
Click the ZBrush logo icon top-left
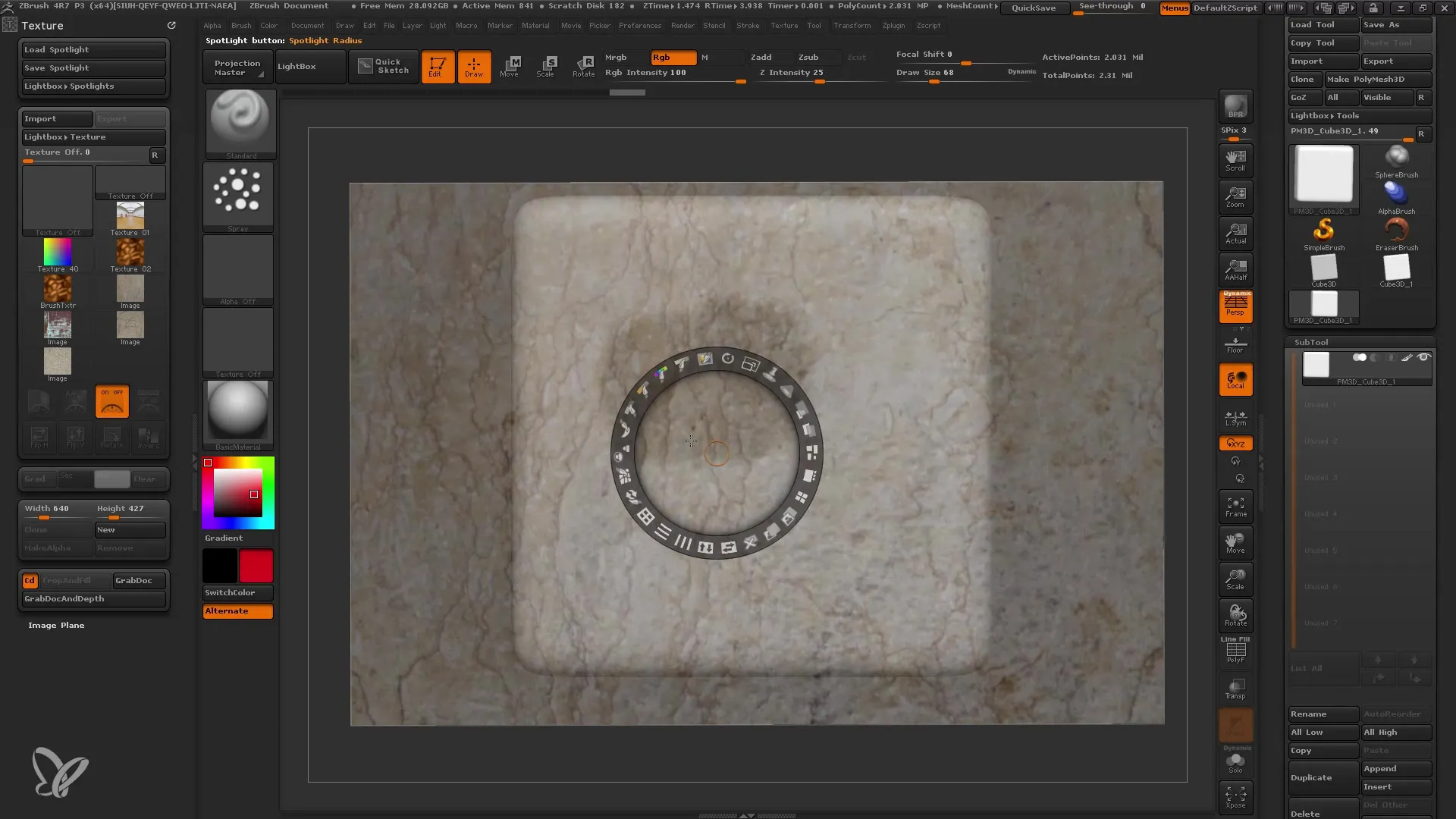point(8,6)
